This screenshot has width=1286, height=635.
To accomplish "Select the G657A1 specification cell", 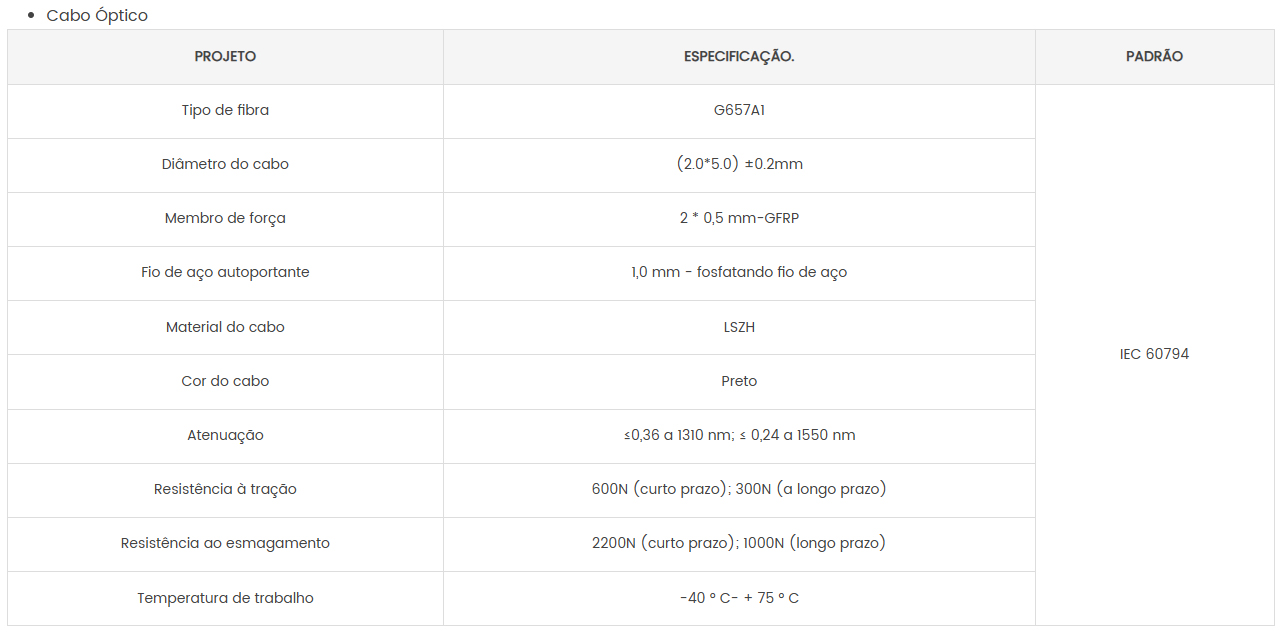I will (x=739, y=111).
